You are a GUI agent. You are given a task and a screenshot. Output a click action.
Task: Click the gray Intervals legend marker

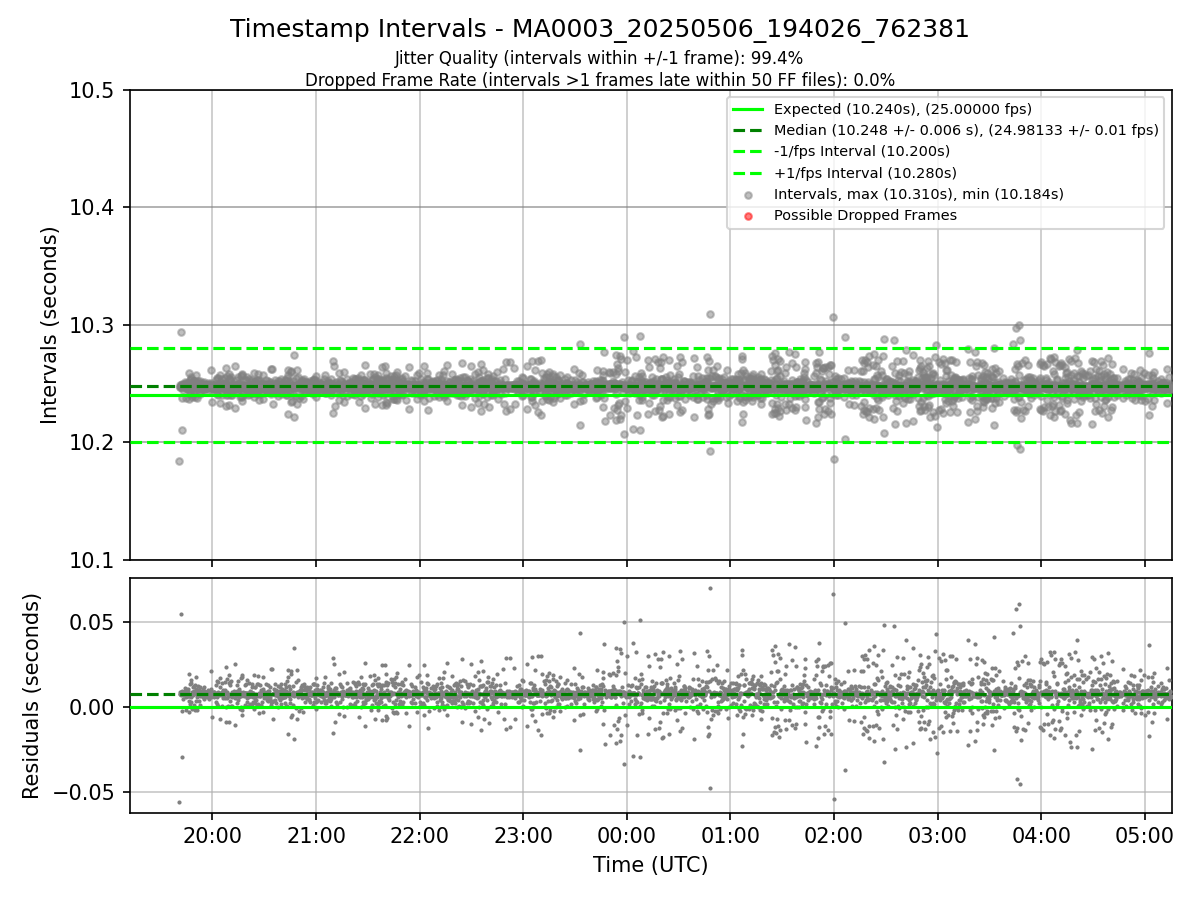coord(748,195)
